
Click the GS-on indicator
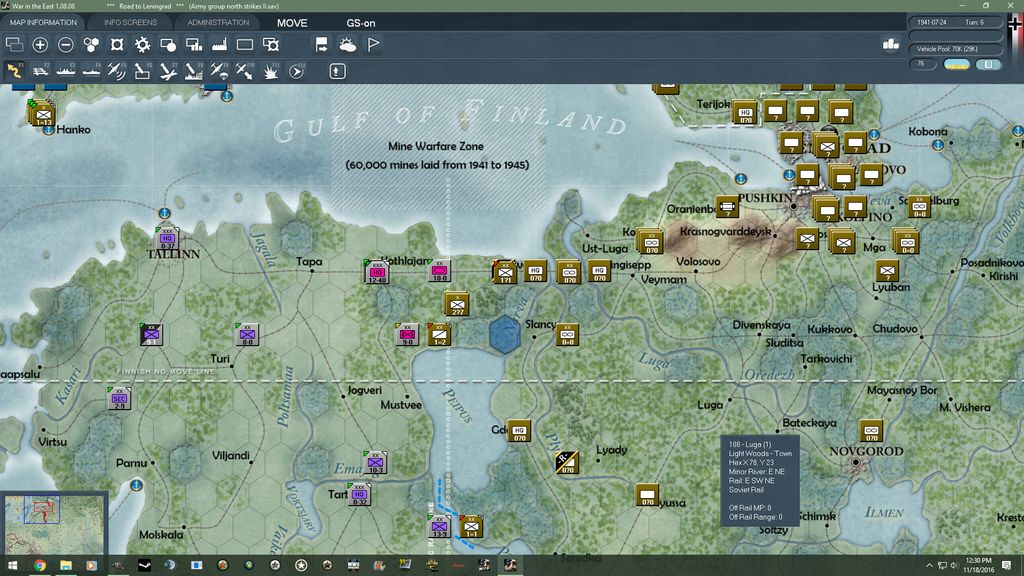360,23
